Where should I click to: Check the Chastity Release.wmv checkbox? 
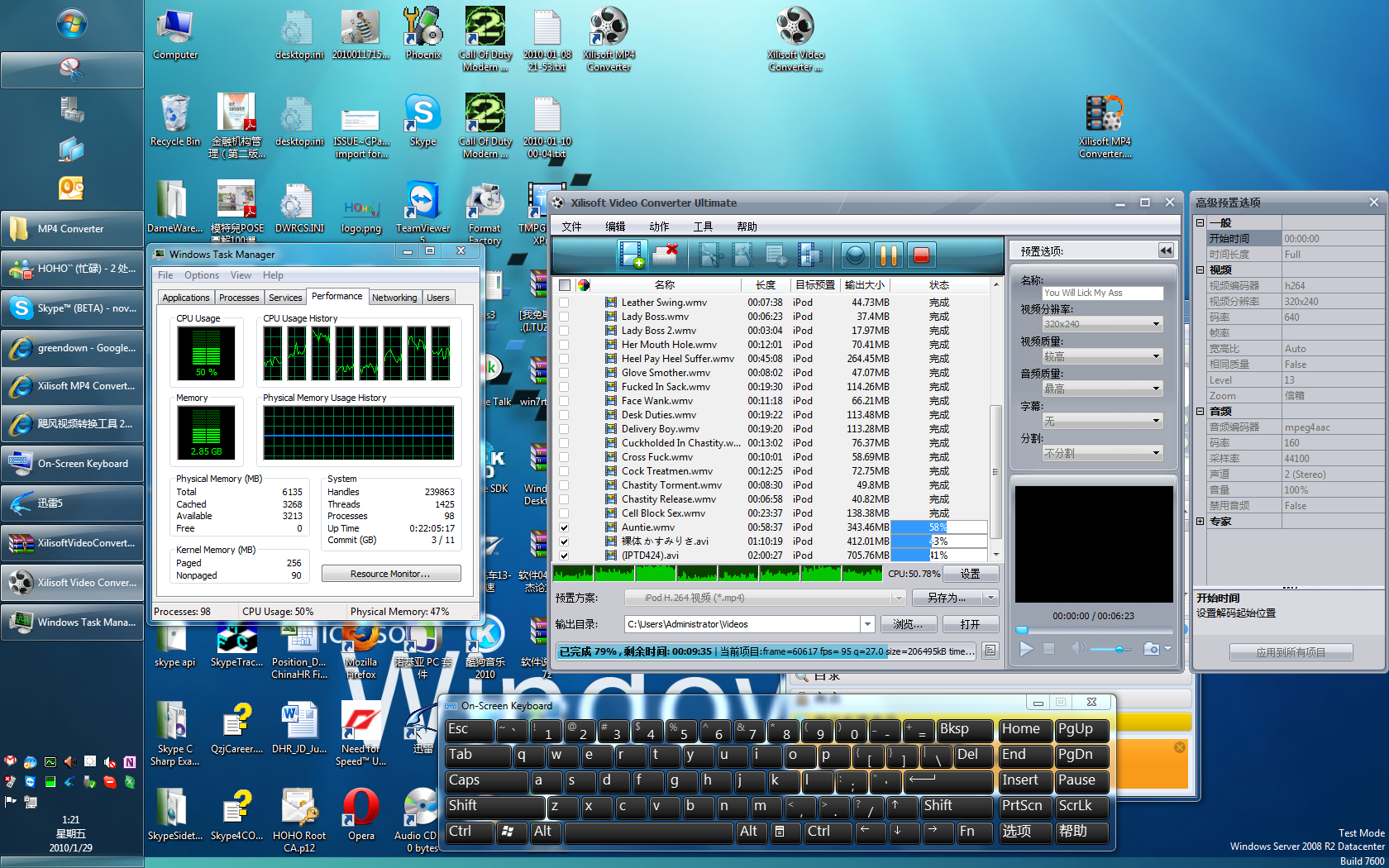(x=564, y=499)
